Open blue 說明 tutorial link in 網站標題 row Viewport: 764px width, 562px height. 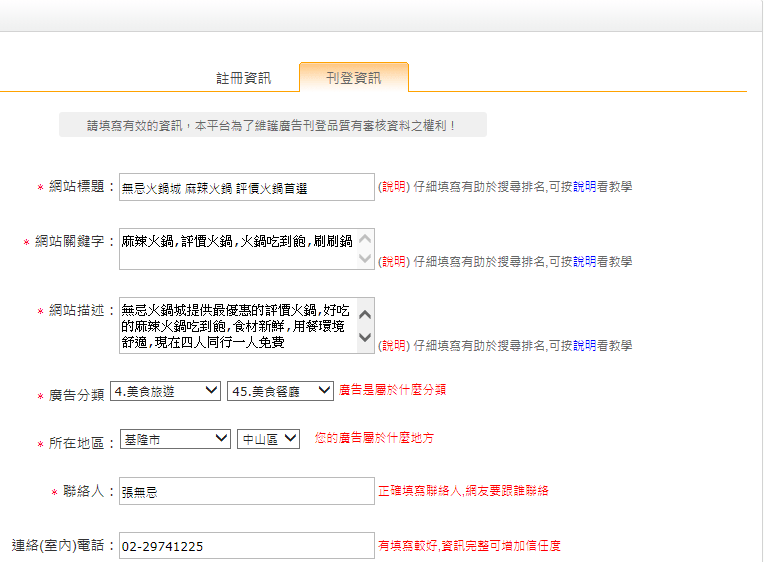[585, 186]
